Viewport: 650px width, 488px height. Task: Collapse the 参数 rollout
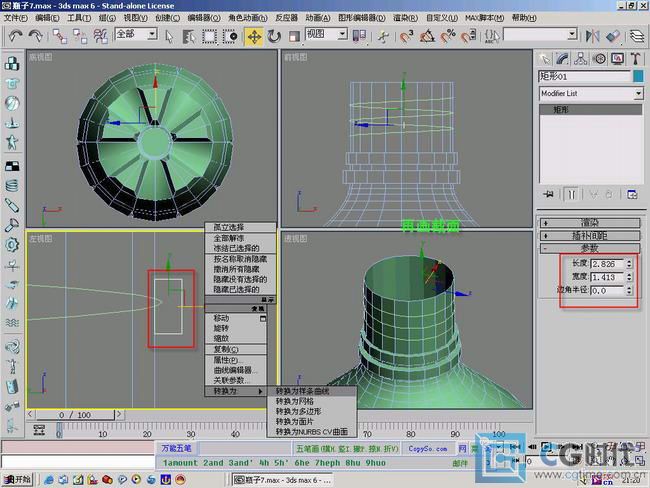pos(590,248)
